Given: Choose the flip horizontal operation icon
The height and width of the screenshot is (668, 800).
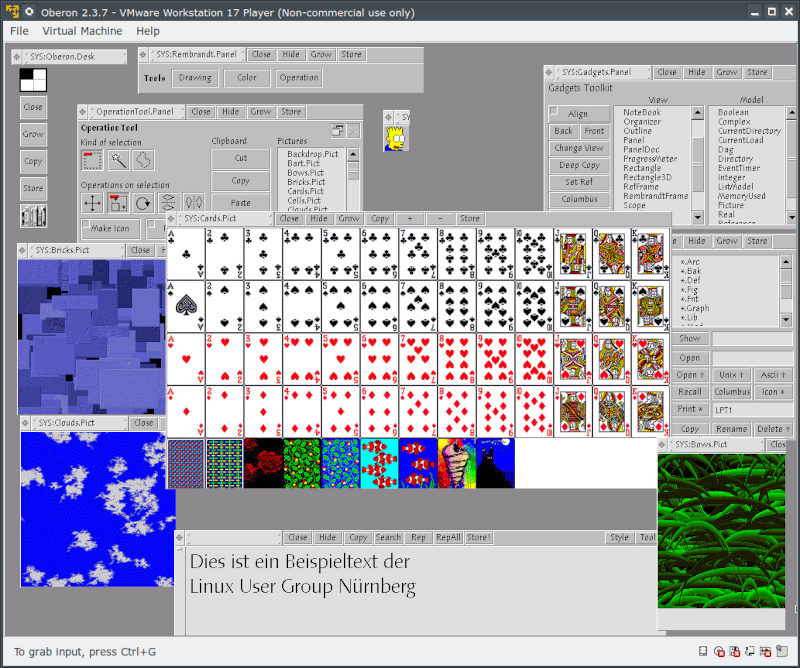Looking at the screenshot, I should [x=193, y=203].
